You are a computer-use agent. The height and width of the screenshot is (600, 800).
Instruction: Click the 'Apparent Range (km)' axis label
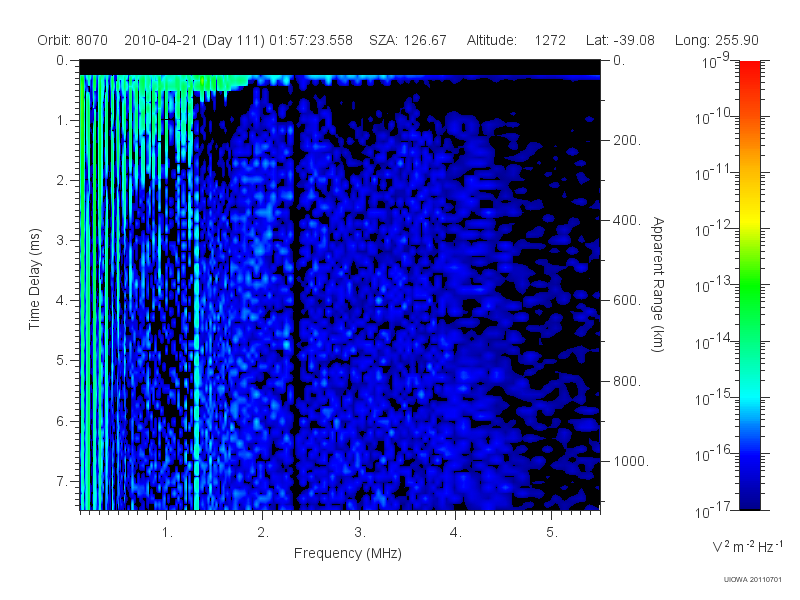[x=658, y=284]
